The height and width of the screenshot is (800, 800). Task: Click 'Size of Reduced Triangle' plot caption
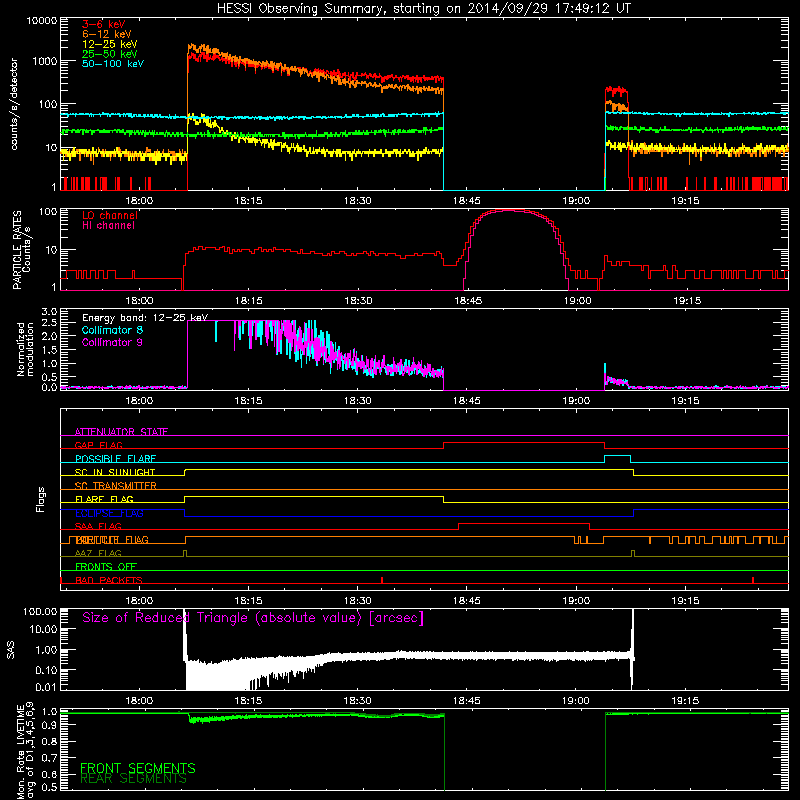pos(253,618)
